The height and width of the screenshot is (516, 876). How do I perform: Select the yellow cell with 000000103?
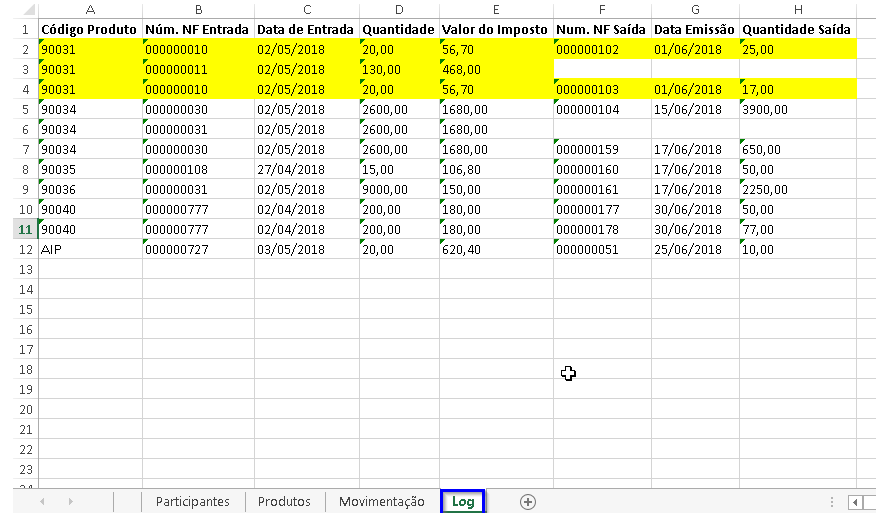click(602, 89)
